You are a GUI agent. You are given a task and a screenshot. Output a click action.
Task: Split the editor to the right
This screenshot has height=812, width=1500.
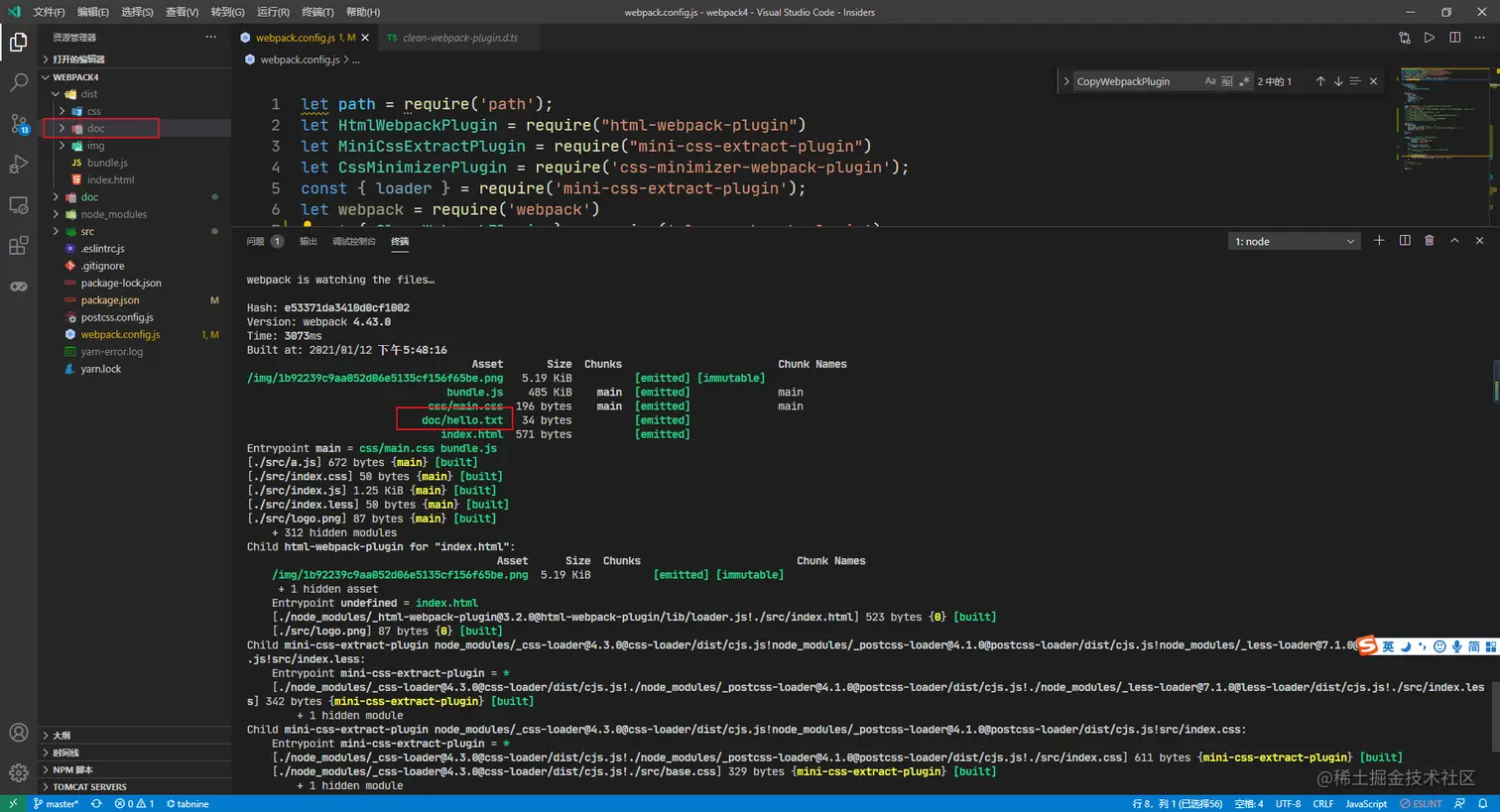1454,38
